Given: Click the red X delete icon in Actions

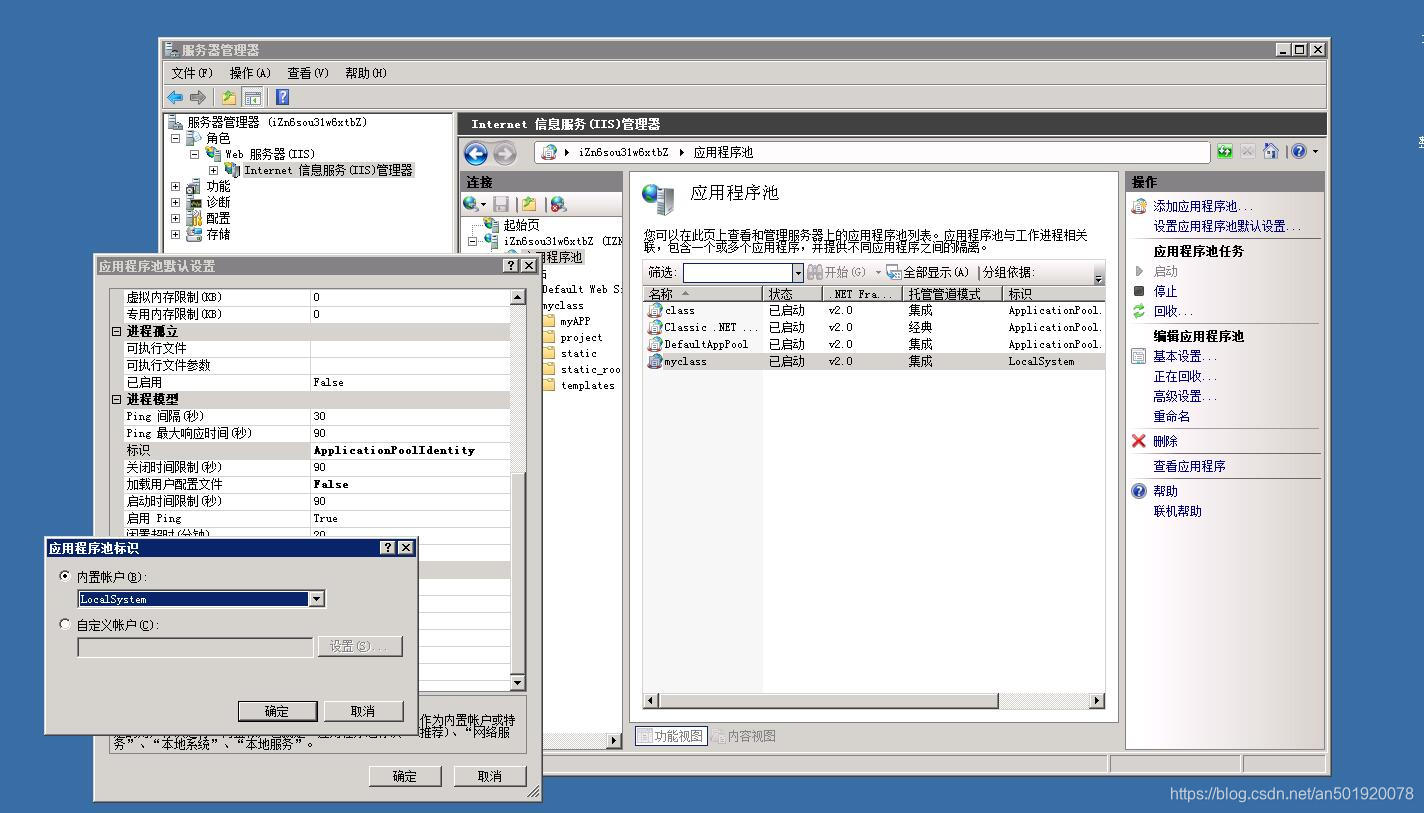Looking at the screenshot, I should 1139,441.
